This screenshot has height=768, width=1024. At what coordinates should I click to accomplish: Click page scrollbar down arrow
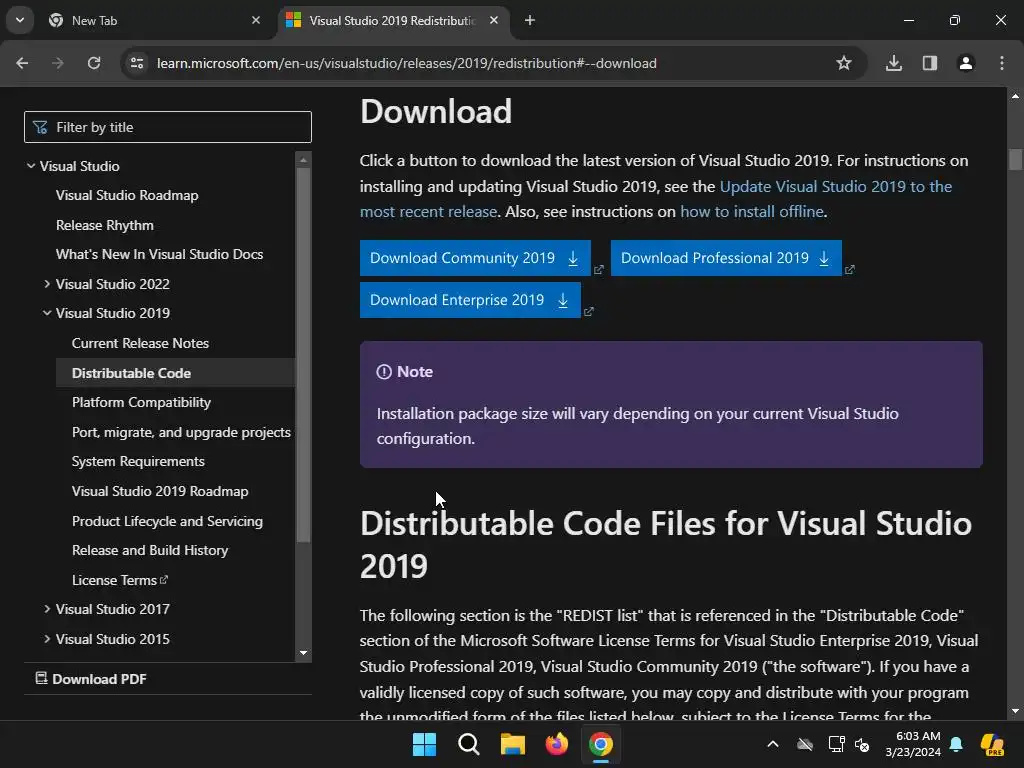click(1015, 711)
